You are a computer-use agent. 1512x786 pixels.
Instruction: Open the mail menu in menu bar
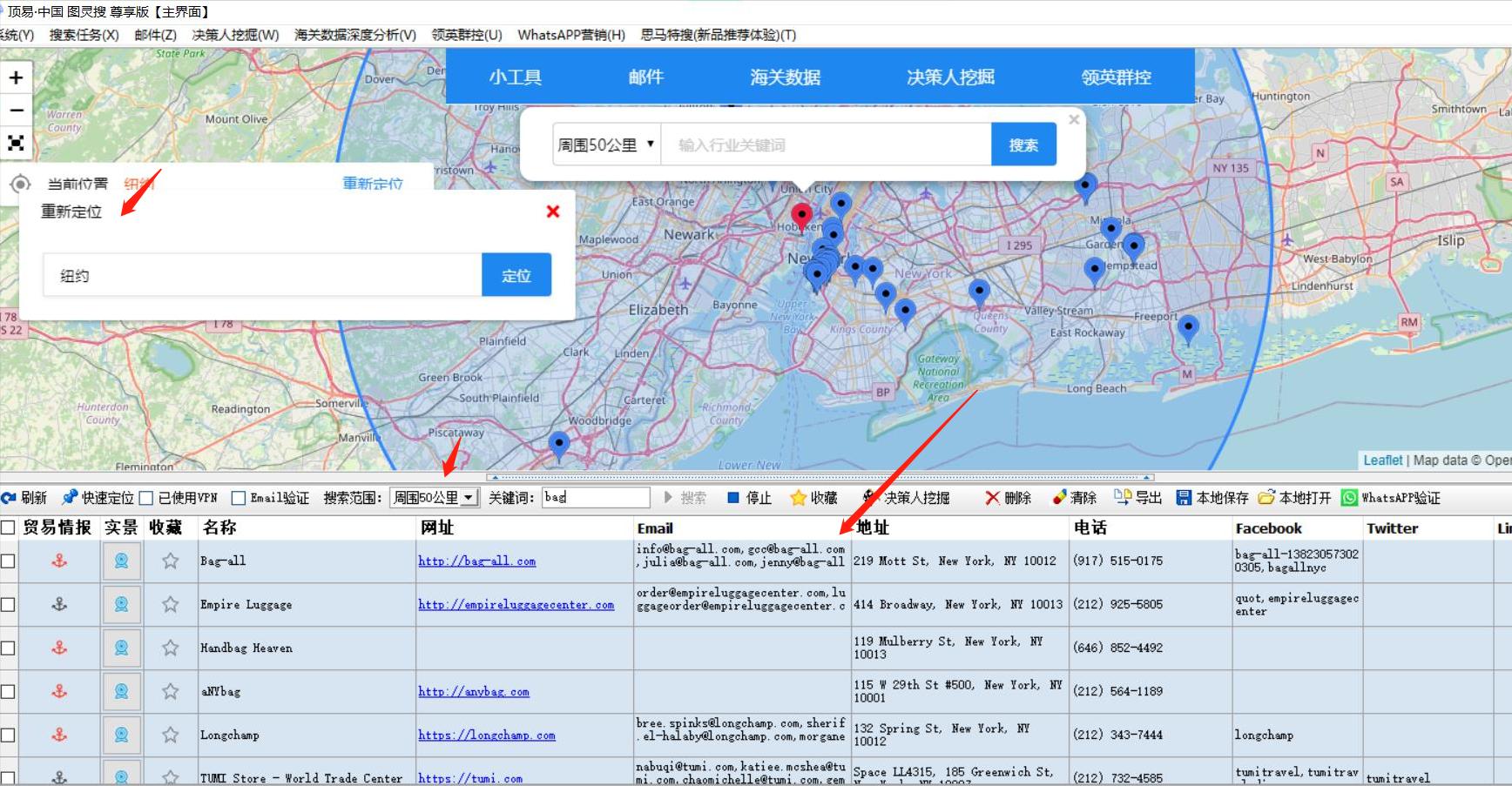click(x=155, y=35)
